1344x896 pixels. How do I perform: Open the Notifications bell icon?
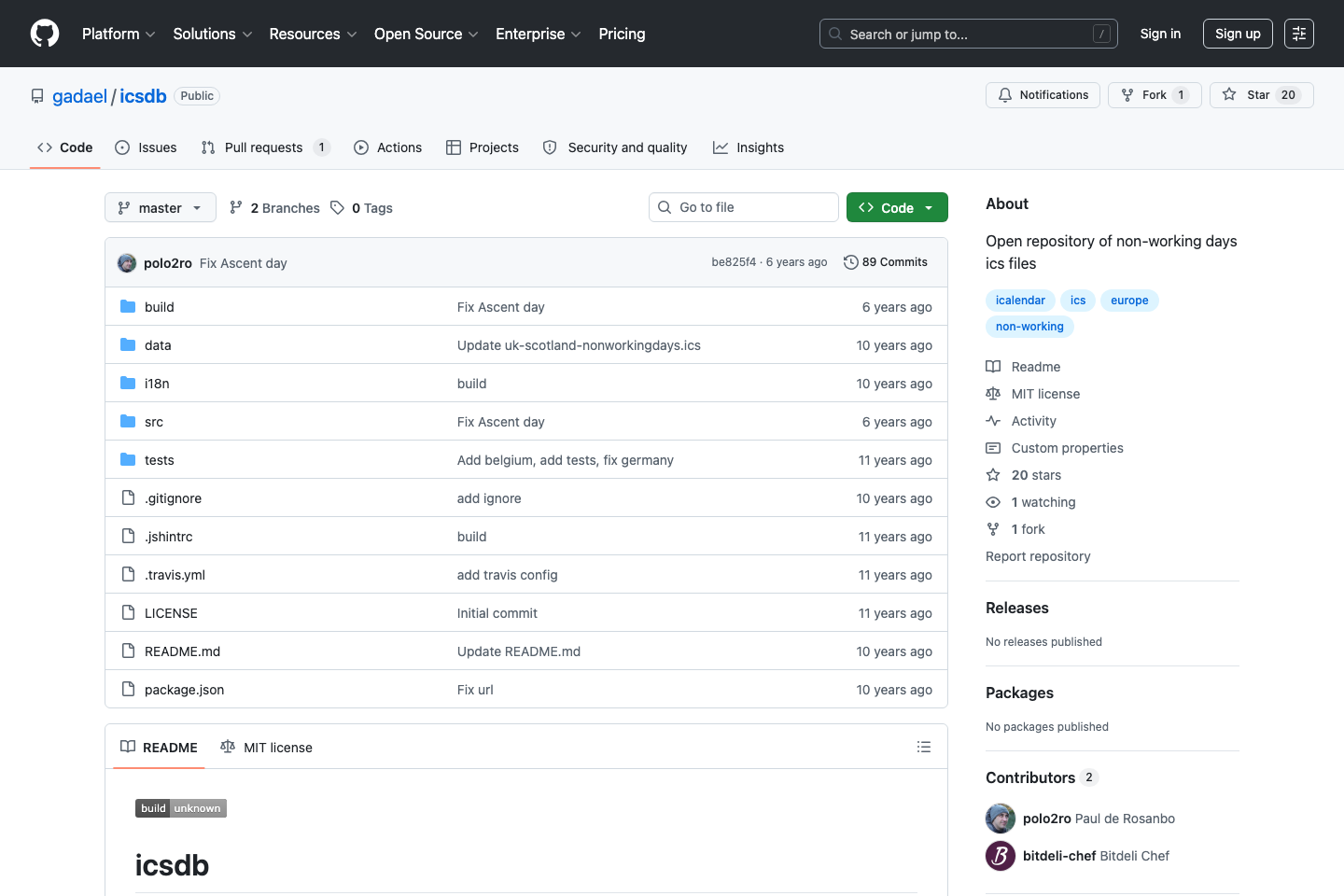[x=1004, y=94]
